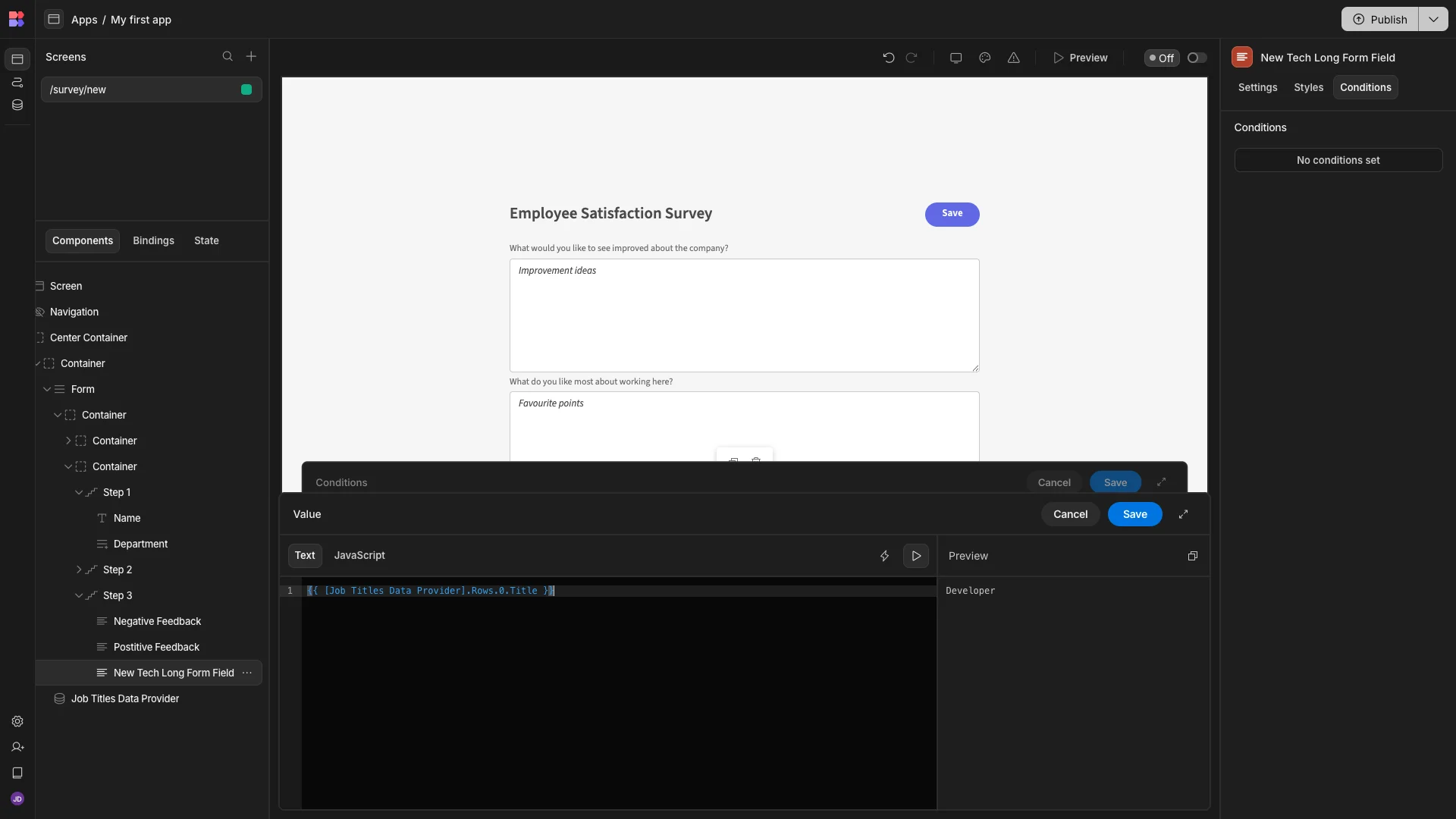Open the Automations section in sidebar
Image resolution: width=1456 pixels, height=819 pixels.
[17, 82]
